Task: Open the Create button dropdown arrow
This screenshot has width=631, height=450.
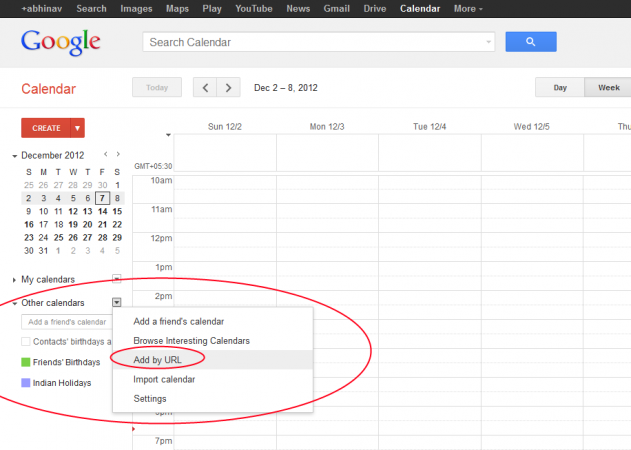Action: (x=78, y=128)
